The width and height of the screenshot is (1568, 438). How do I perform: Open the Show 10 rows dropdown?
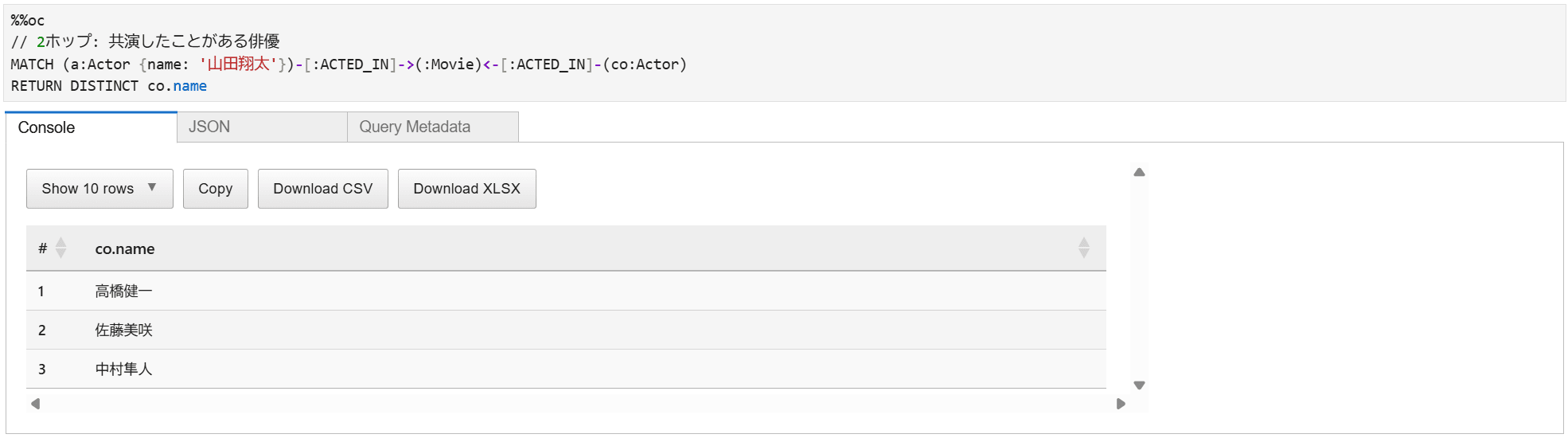[x=99, y=189]
